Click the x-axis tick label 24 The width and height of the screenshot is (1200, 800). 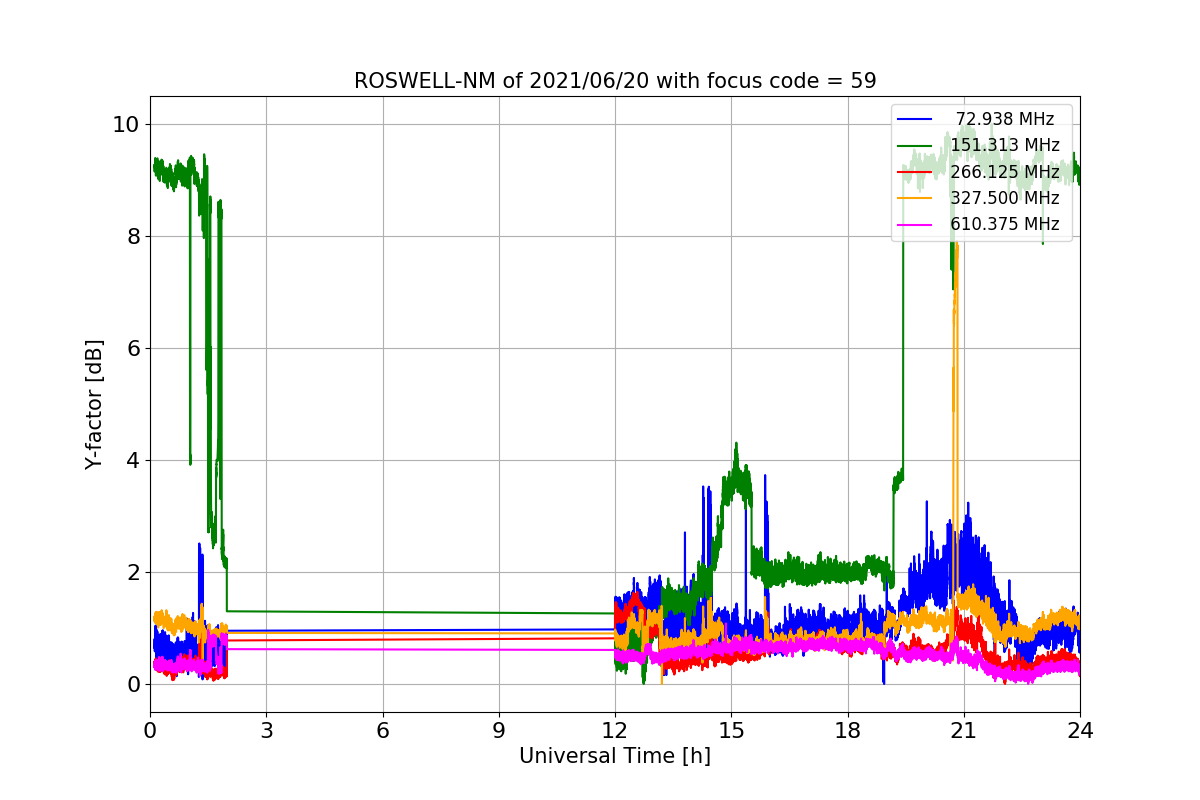pos(1080,731)
